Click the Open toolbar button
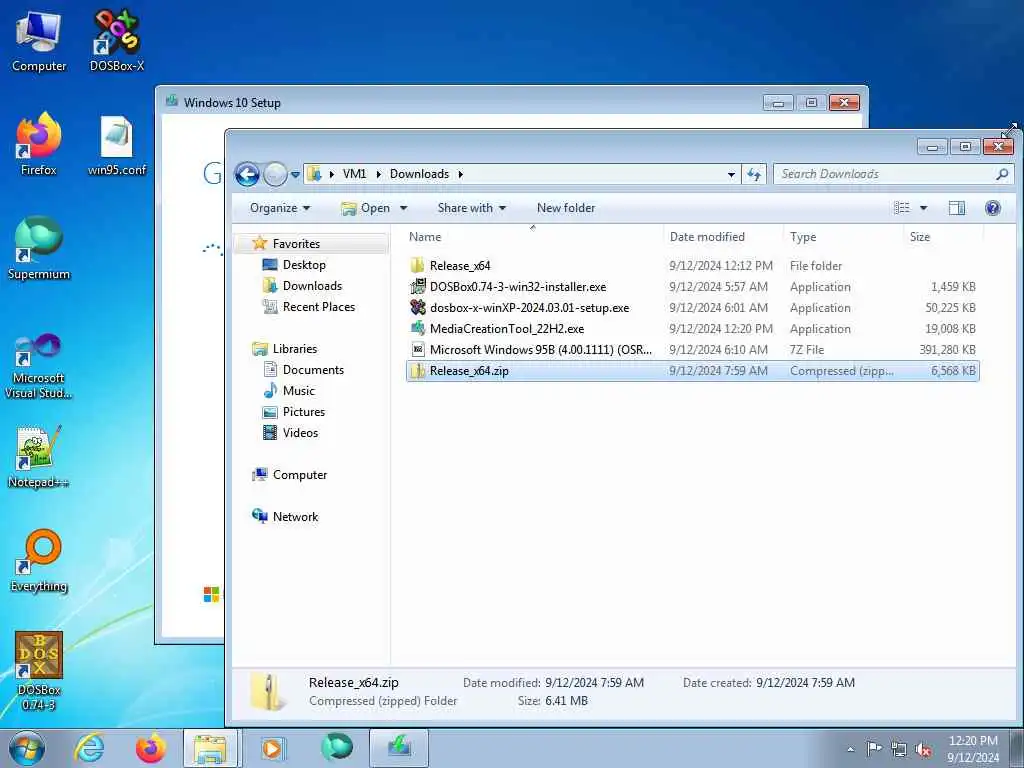 pyautogui.click(x=366, y=208)
